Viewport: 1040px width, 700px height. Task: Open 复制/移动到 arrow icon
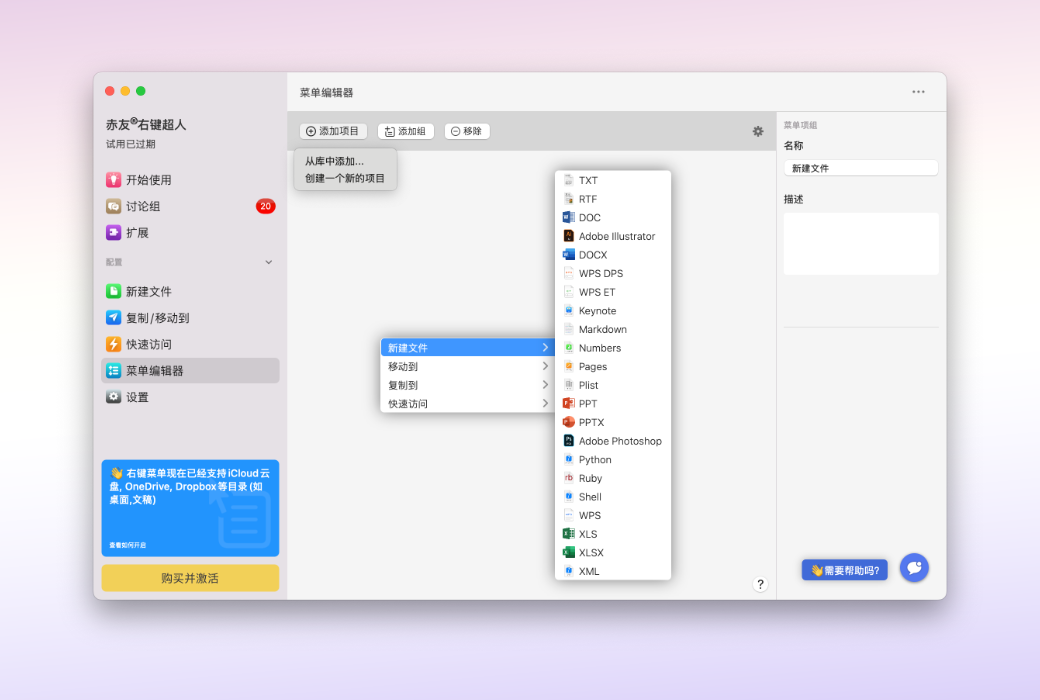pyautogui.click(x=113, y=318)
